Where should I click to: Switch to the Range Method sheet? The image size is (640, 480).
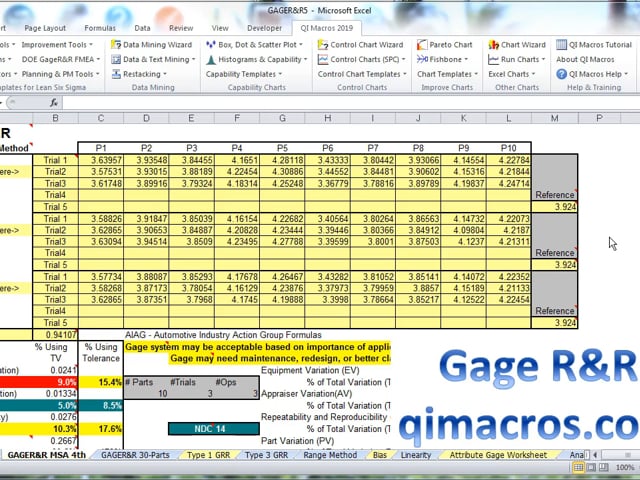point(330,455)
